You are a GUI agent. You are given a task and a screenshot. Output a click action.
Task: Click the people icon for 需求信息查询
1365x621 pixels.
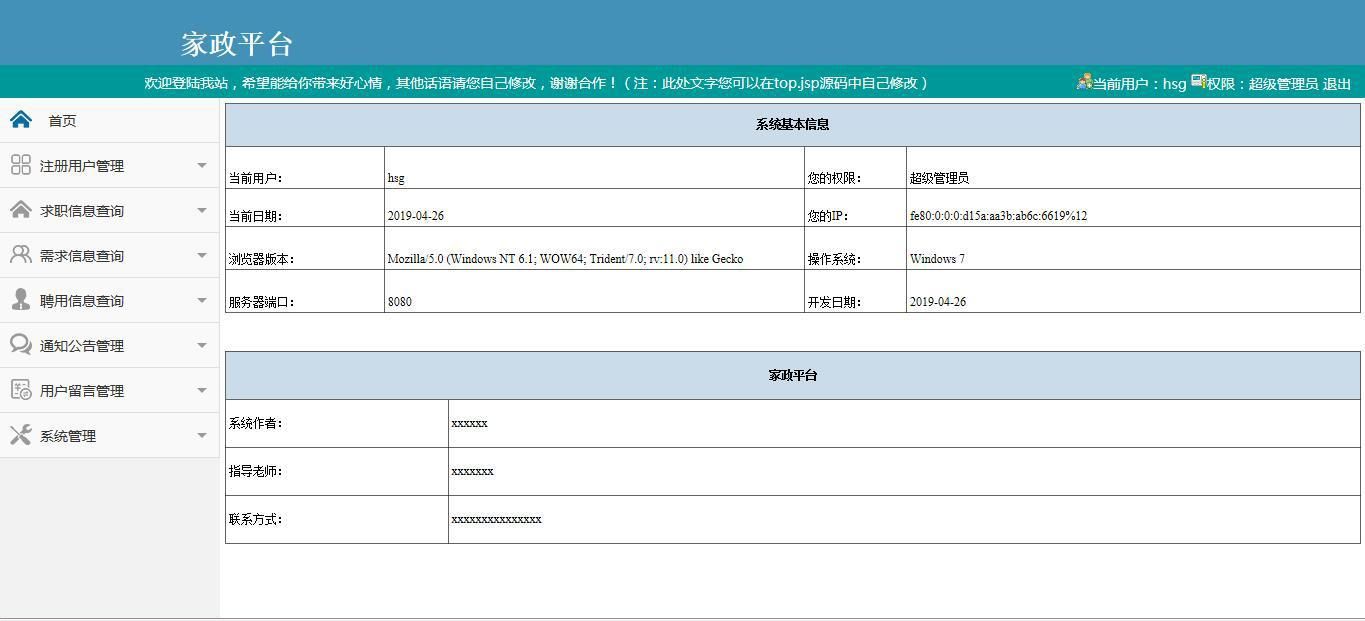pos(21,254)
